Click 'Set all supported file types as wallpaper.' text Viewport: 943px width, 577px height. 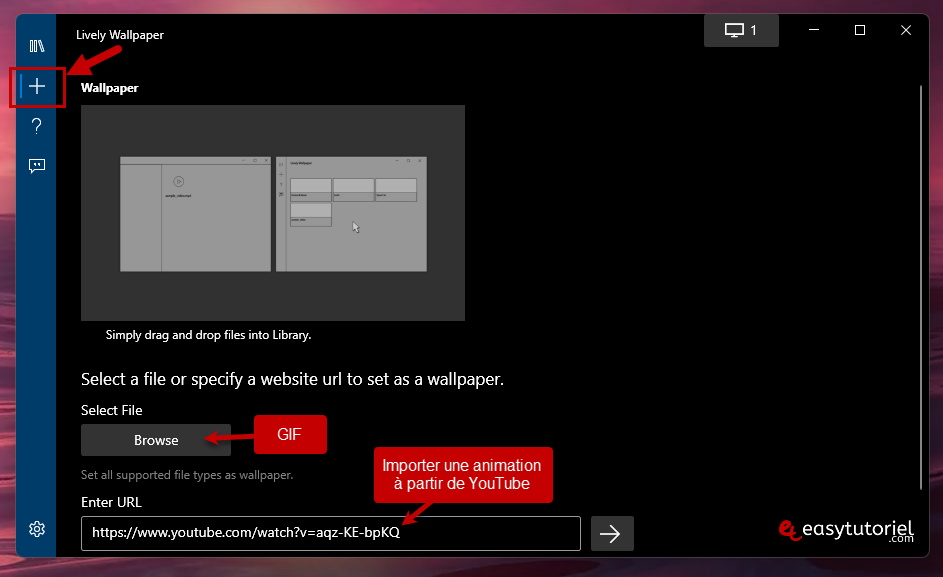tap(187, 475)
